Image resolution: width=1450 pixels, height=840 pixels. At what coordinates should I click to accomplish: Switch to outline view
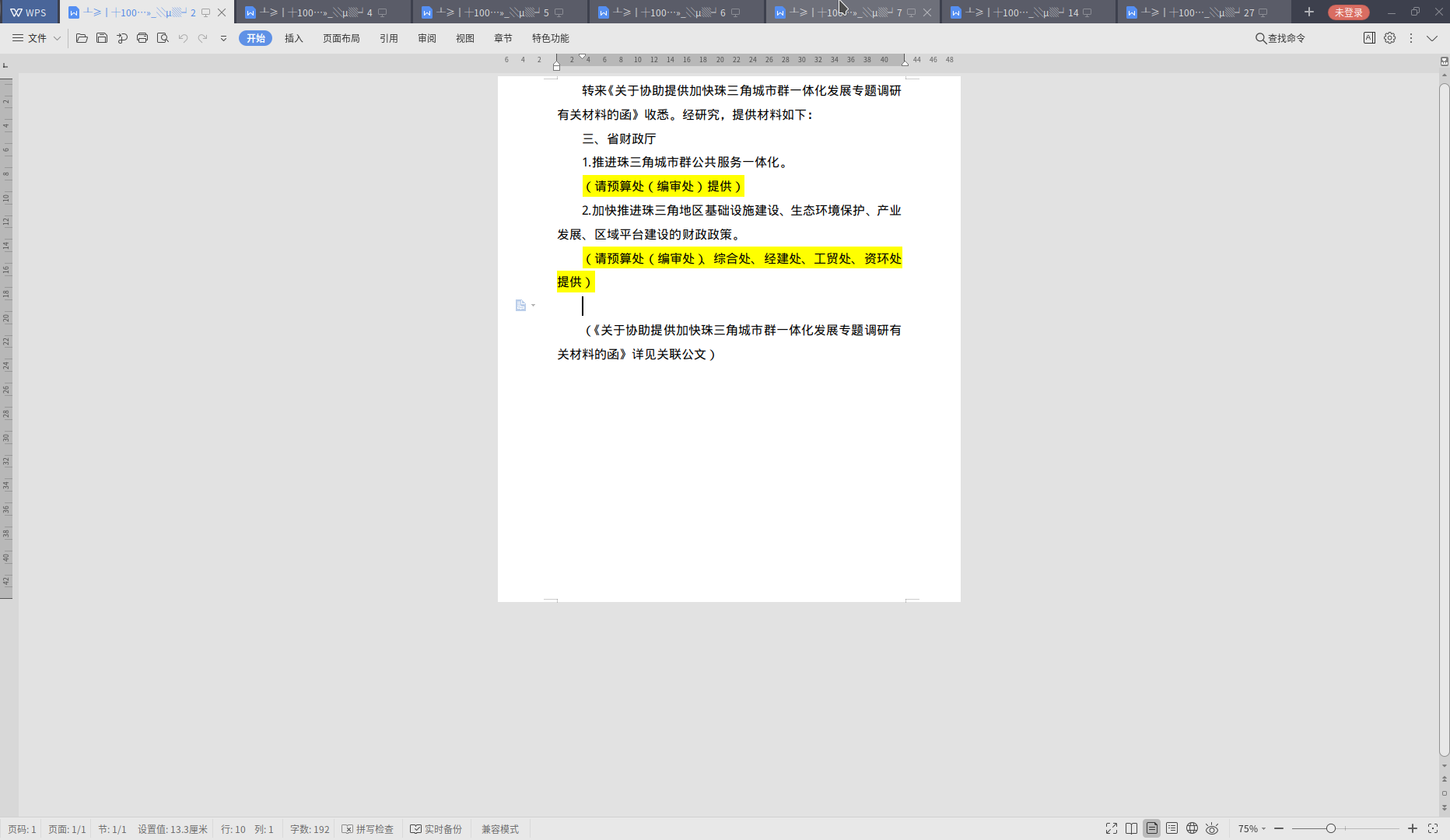[1172, 828]
